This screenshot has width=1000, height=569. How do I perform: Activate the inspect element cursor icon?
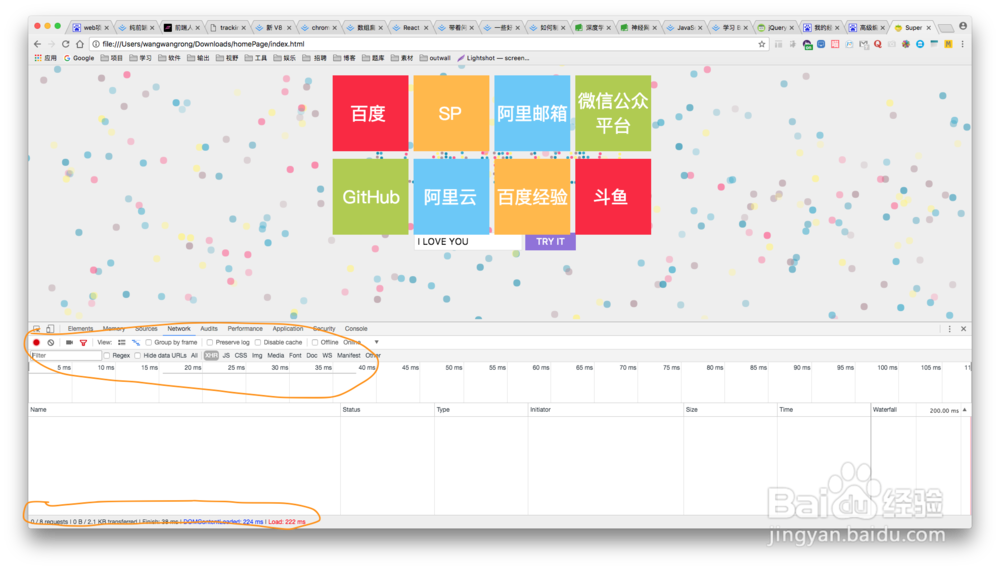[x=36, y=329]
